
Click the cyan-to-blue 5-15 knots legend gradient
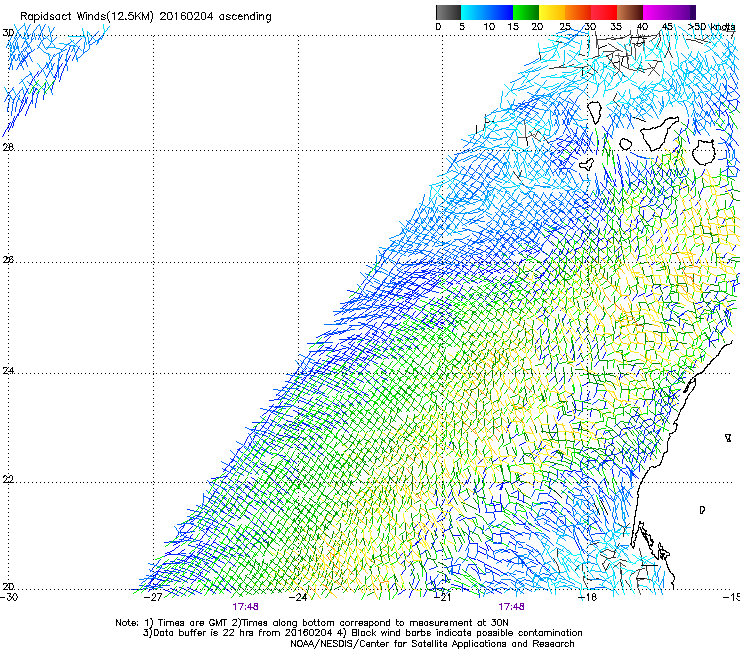pyautogui.click(x=487, y=12)
